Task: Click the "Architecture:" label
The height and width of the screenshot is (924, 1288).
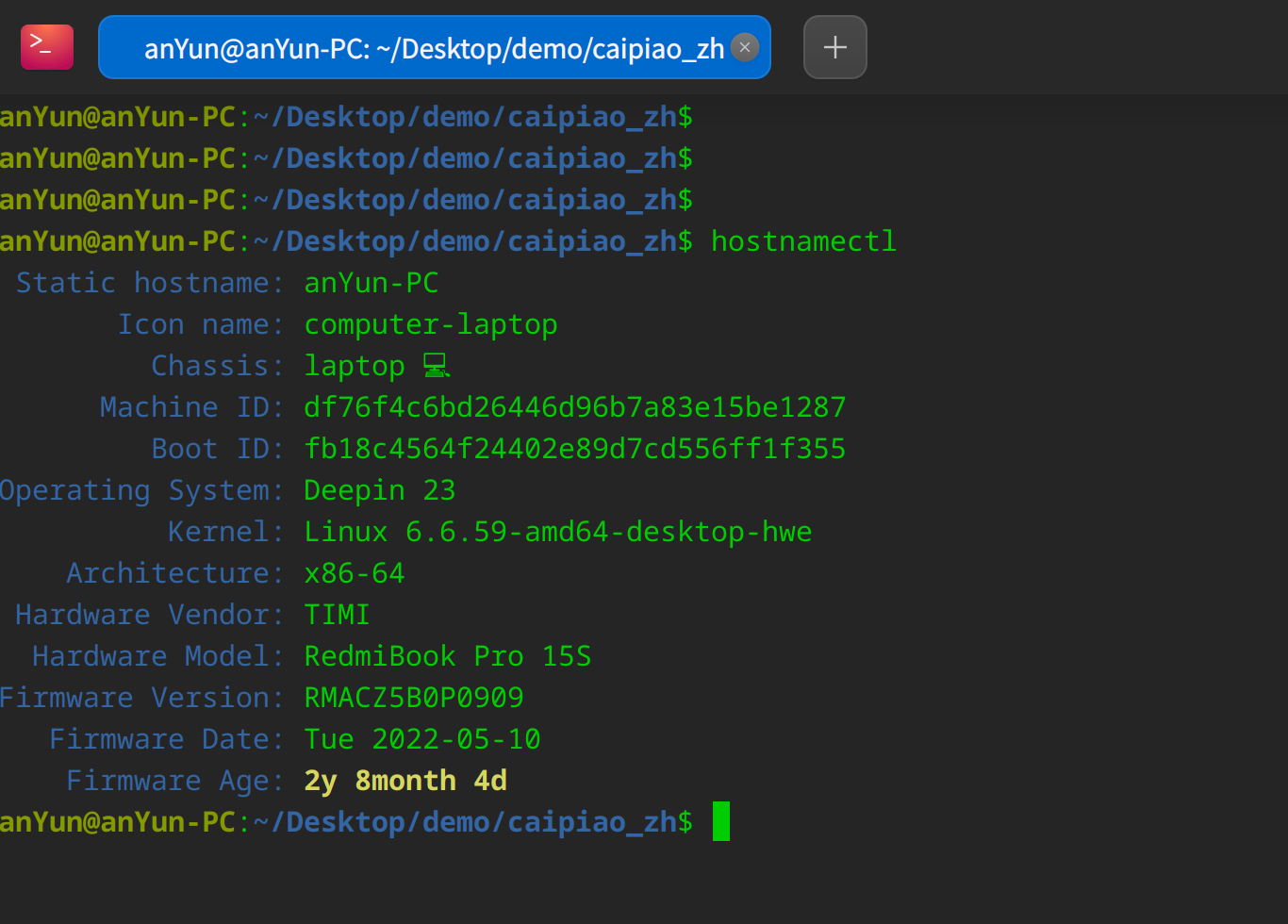Action: click(x=175, y=573)
